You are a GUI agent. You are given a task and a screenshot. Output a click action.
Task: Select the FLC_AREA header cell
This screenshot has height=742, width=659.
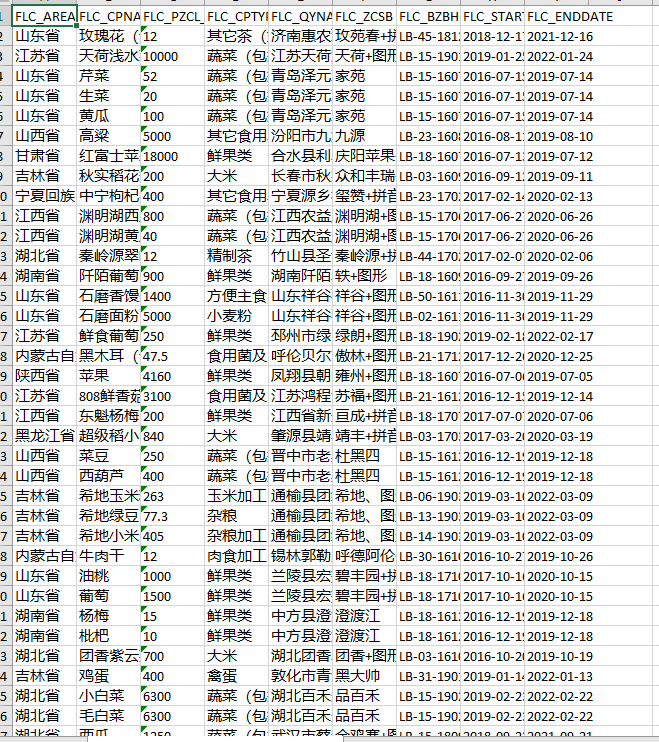(44, 17)
